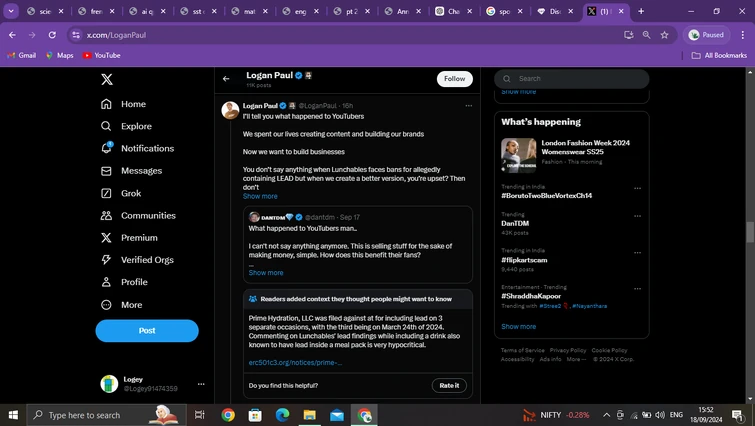Go back with the profile arrow

226,79
